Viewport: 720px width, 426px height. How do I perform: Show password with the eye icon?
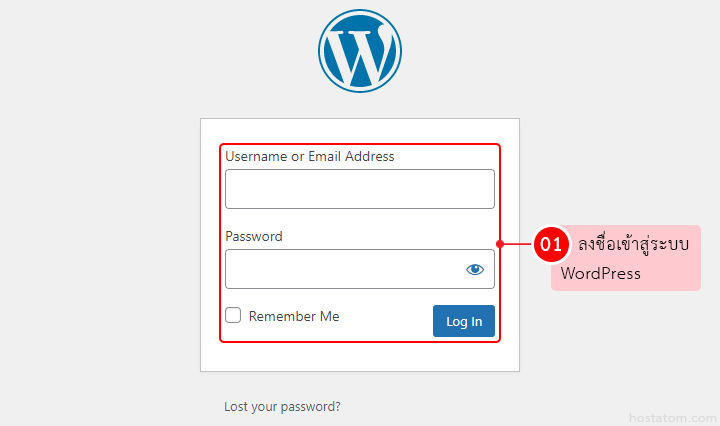pos(474,269)
